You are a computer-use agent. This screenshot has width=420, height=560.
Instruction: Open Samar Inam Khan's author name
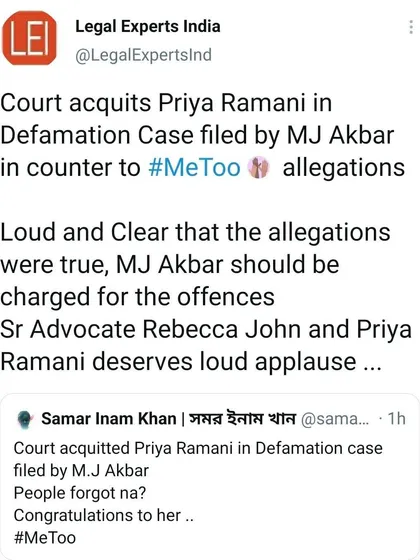[x=109, y=419]
